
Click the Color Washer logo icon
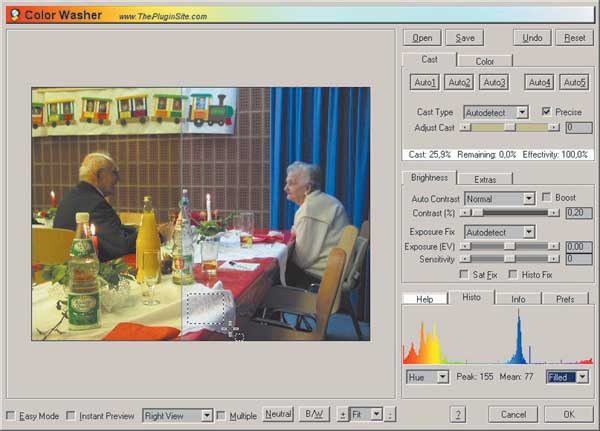pyautogui.click(x=15, y=15)
